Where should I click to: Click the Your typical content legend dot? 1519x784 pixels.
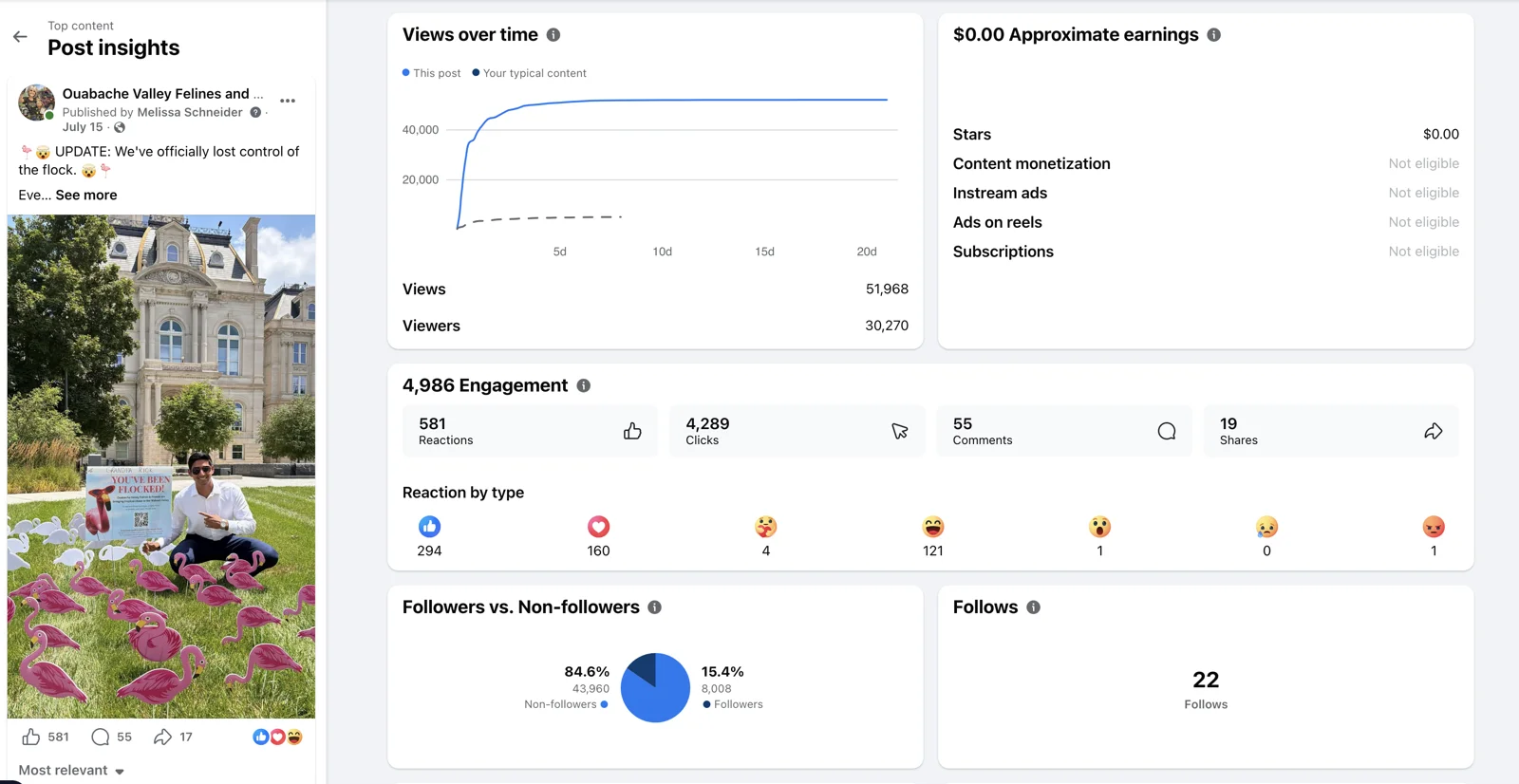click(x=476, y=72)
